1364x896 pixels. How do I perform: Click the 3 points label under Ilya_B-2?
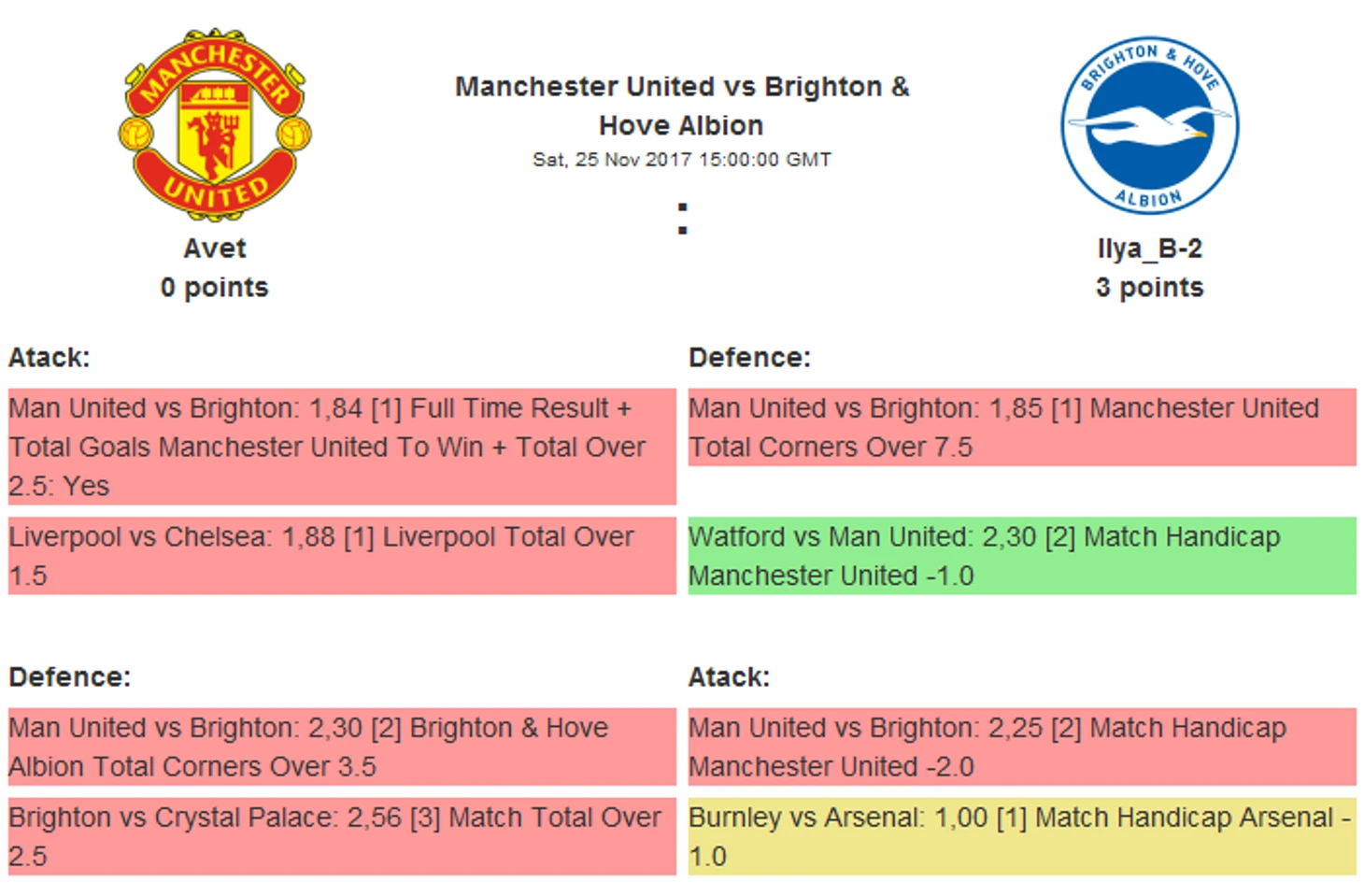pos(1150,288)
